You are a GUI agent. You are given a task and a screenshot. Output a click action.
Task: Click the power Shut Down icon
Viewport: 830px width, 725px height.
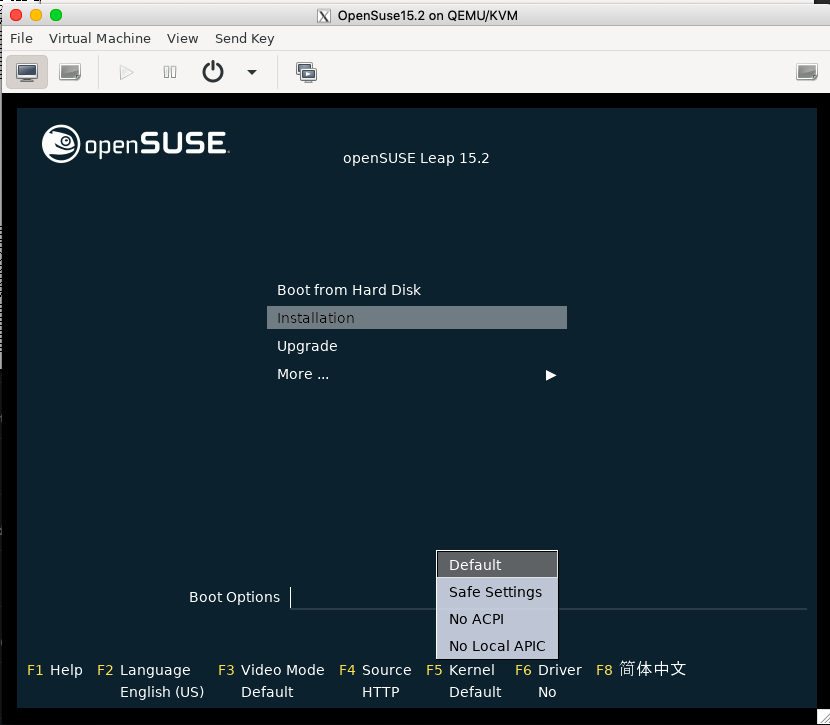[x=213, y=71]
